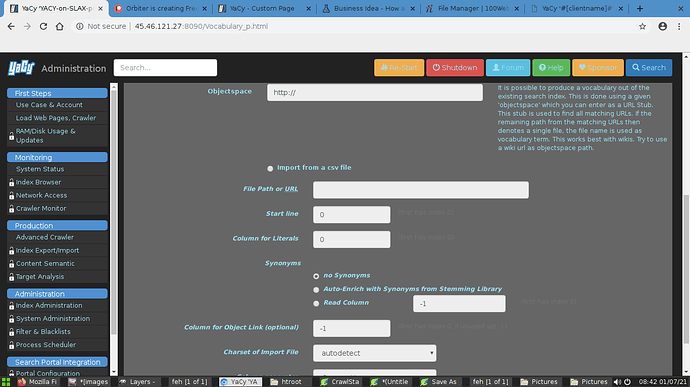Click the lock icon beside Crawler Monitor
This screenshot has height=387, width=690.
(x=11, y=209)
